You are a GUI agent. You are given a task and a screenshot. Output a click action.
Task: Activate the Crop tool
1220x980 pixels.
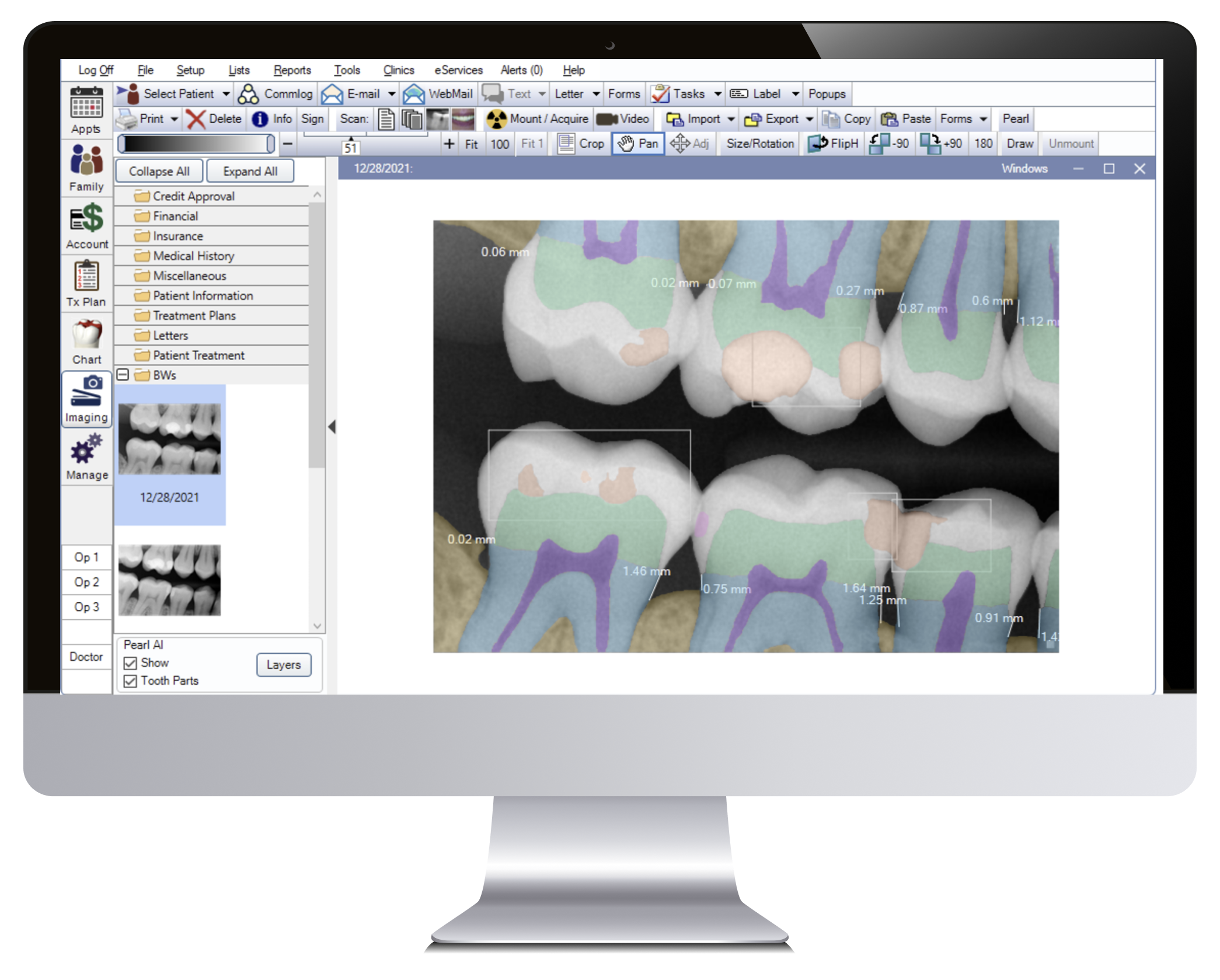582,144
